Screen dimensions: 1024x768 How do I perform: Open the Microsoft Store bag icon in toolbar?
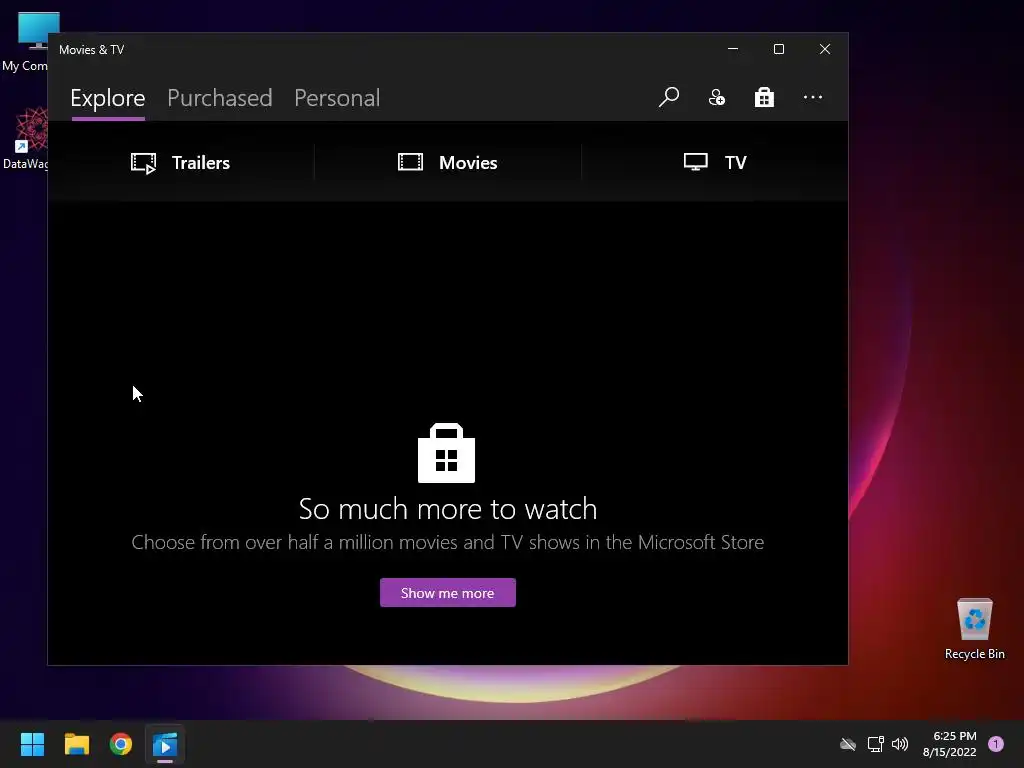pos(764,97)
